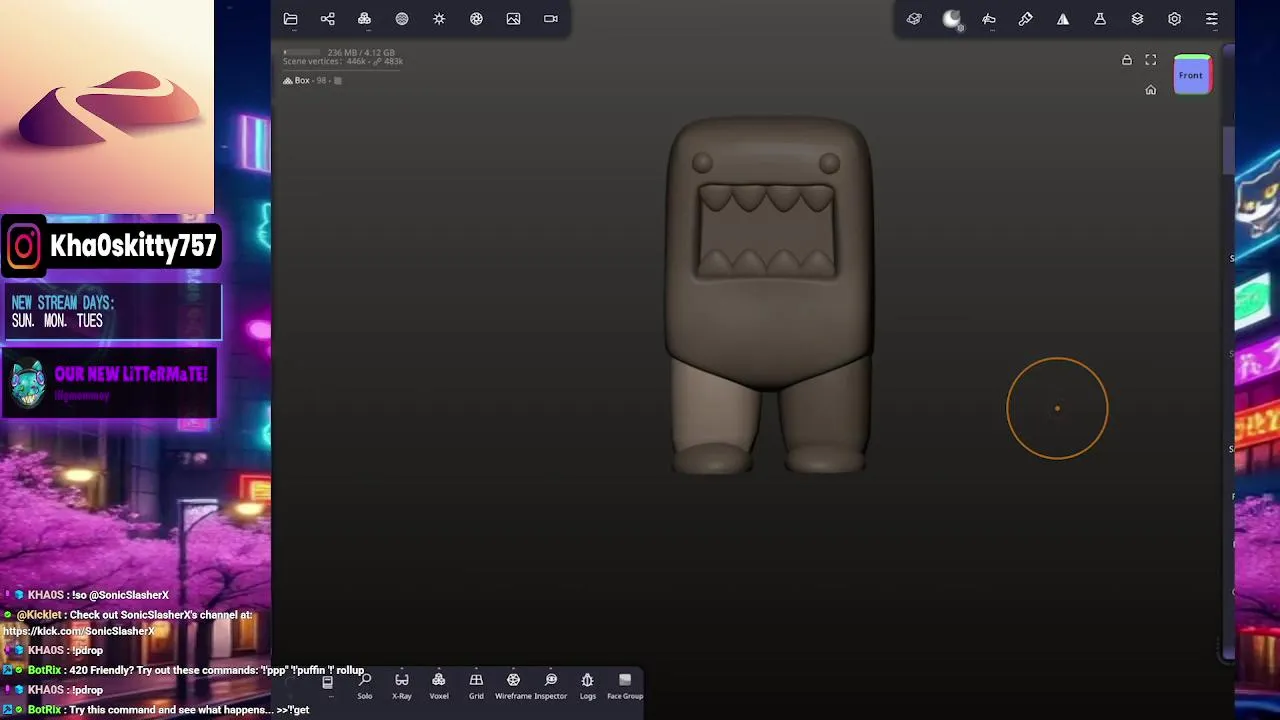Image resolution: width=1280 pixels, height=720 pixels.
Task: Click the 'Scene vertices: 446k' stat
Action: tap(324, 62)
